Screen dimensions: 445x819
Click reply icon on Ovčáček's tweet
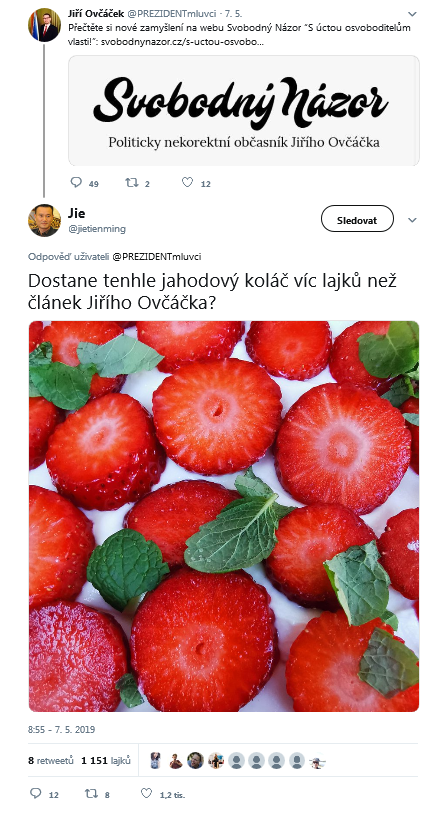76,182
